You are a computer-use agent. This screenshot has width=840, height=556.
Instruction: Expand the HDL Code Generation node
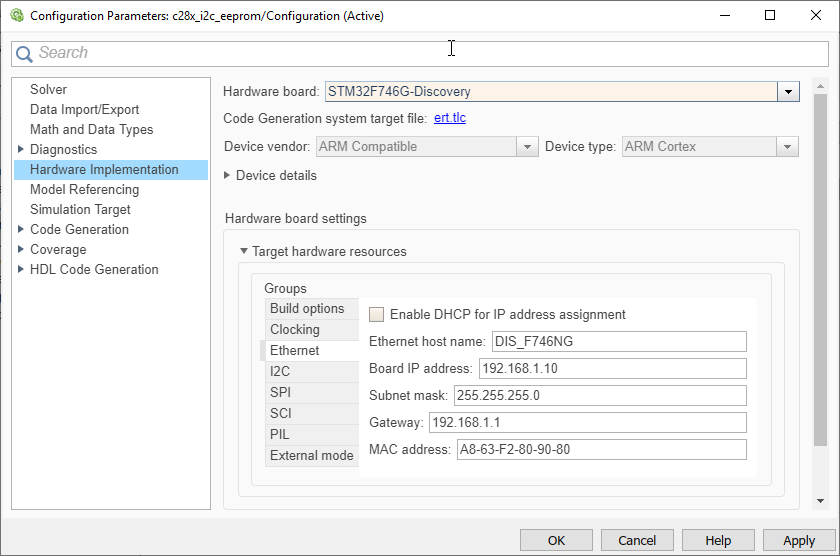21,270
